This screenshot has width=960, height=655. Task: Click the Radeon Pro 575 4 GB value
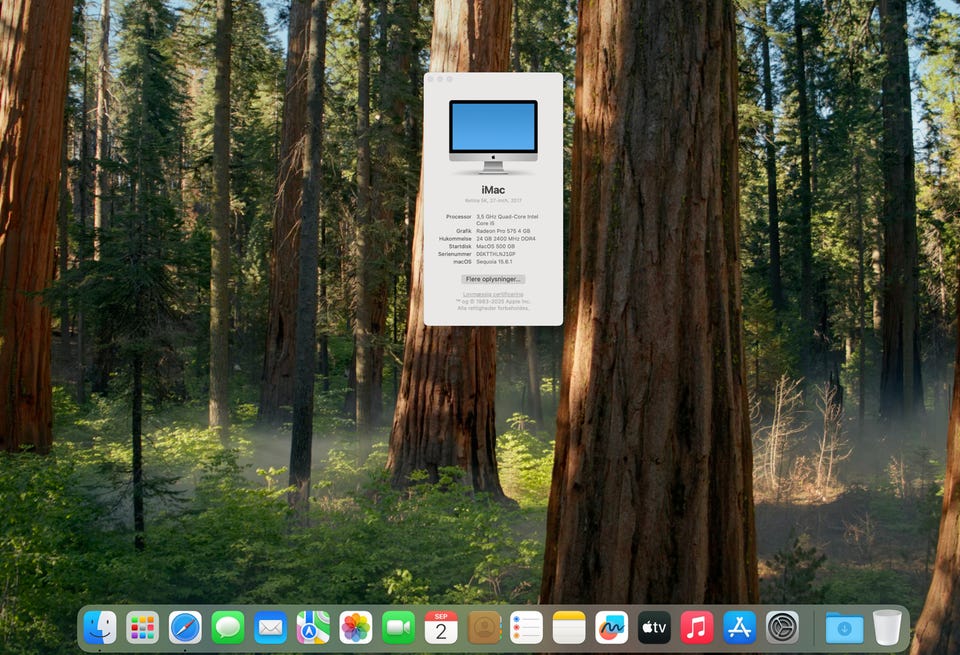click(503, 231)
